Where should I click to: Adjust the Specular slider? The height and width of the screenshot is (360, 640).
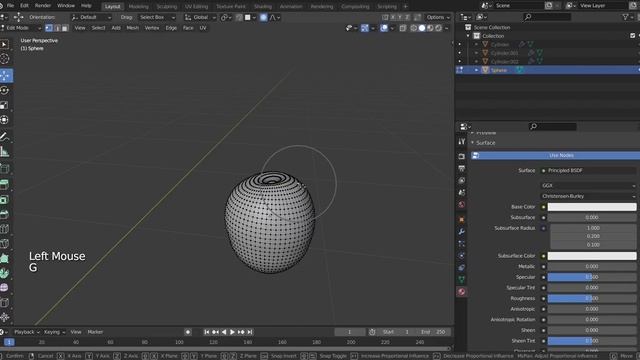coord(592,277)
